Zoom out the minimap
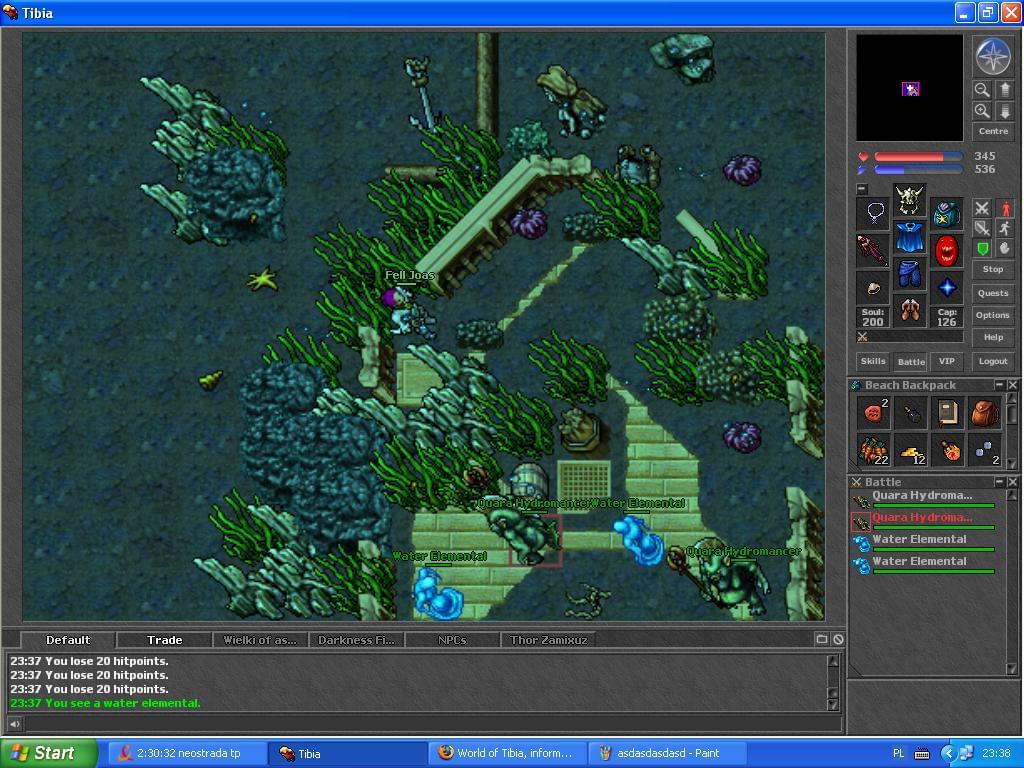The width and height of the screenshot is (1024, 768). coord(982,90)
